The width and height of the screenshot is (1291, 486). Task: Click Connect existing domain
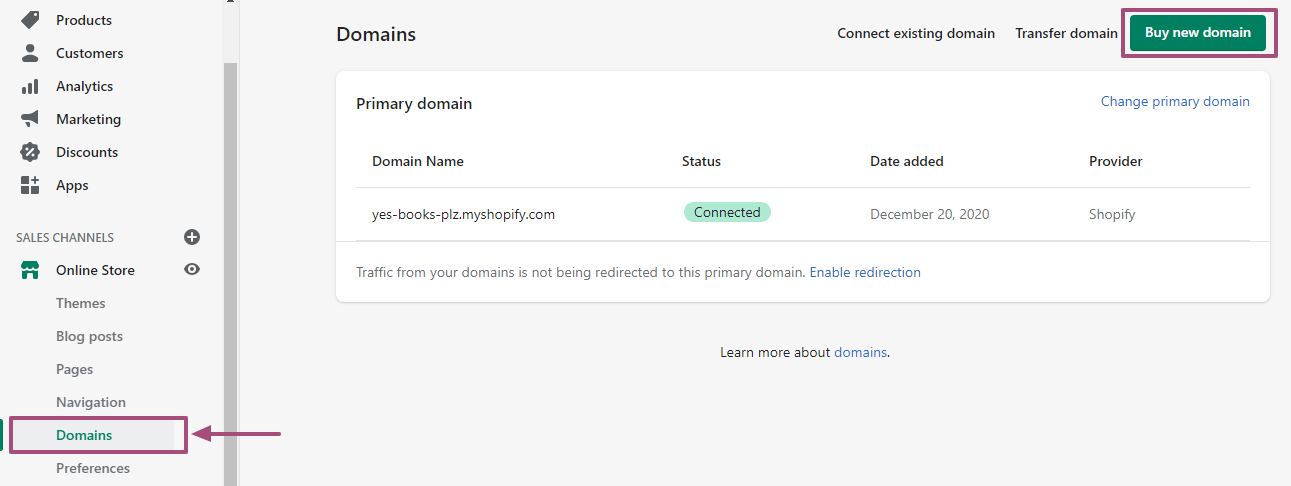pos(916,33)
